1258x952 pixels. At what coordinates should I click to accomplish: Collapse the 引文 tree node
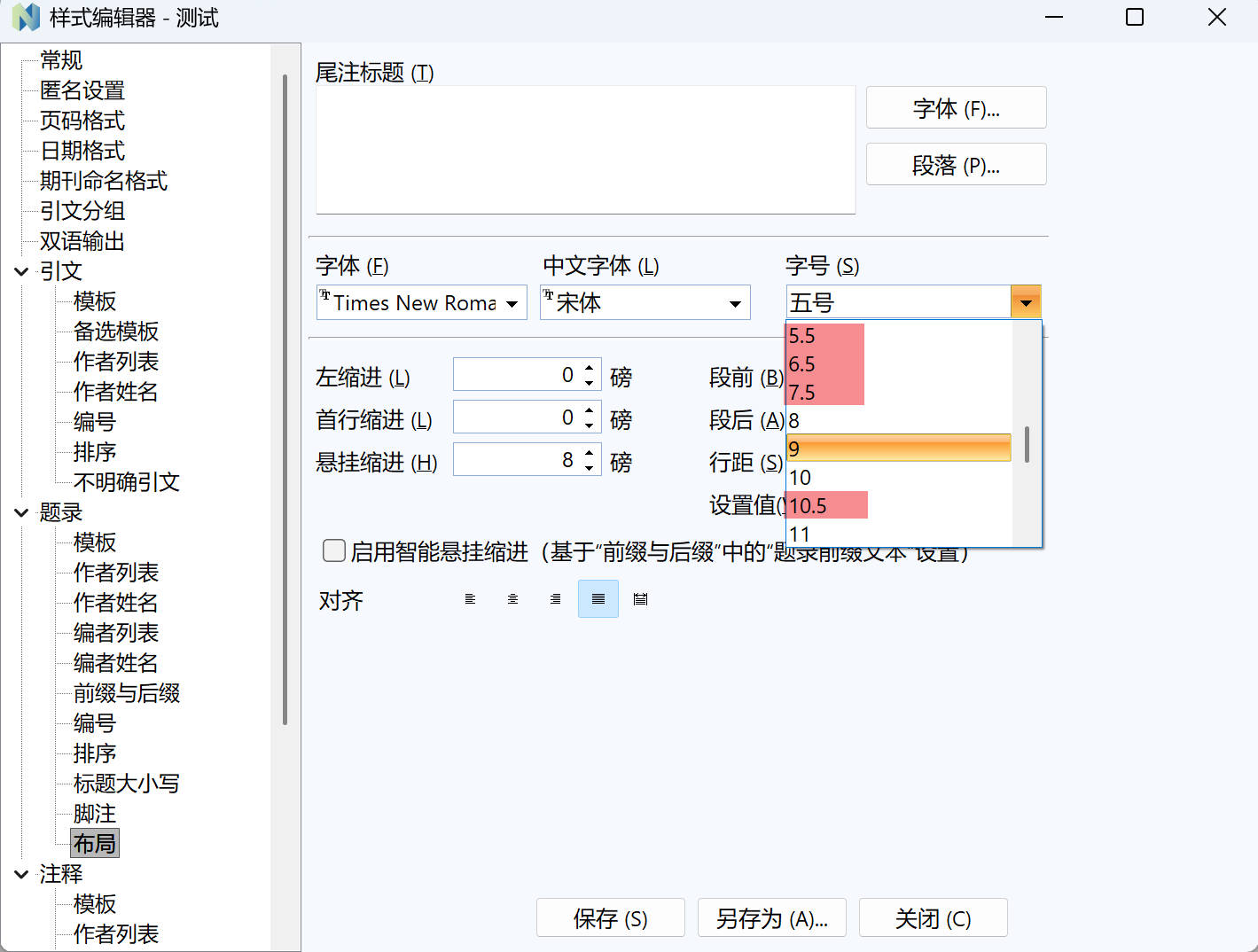coord(21,272)
